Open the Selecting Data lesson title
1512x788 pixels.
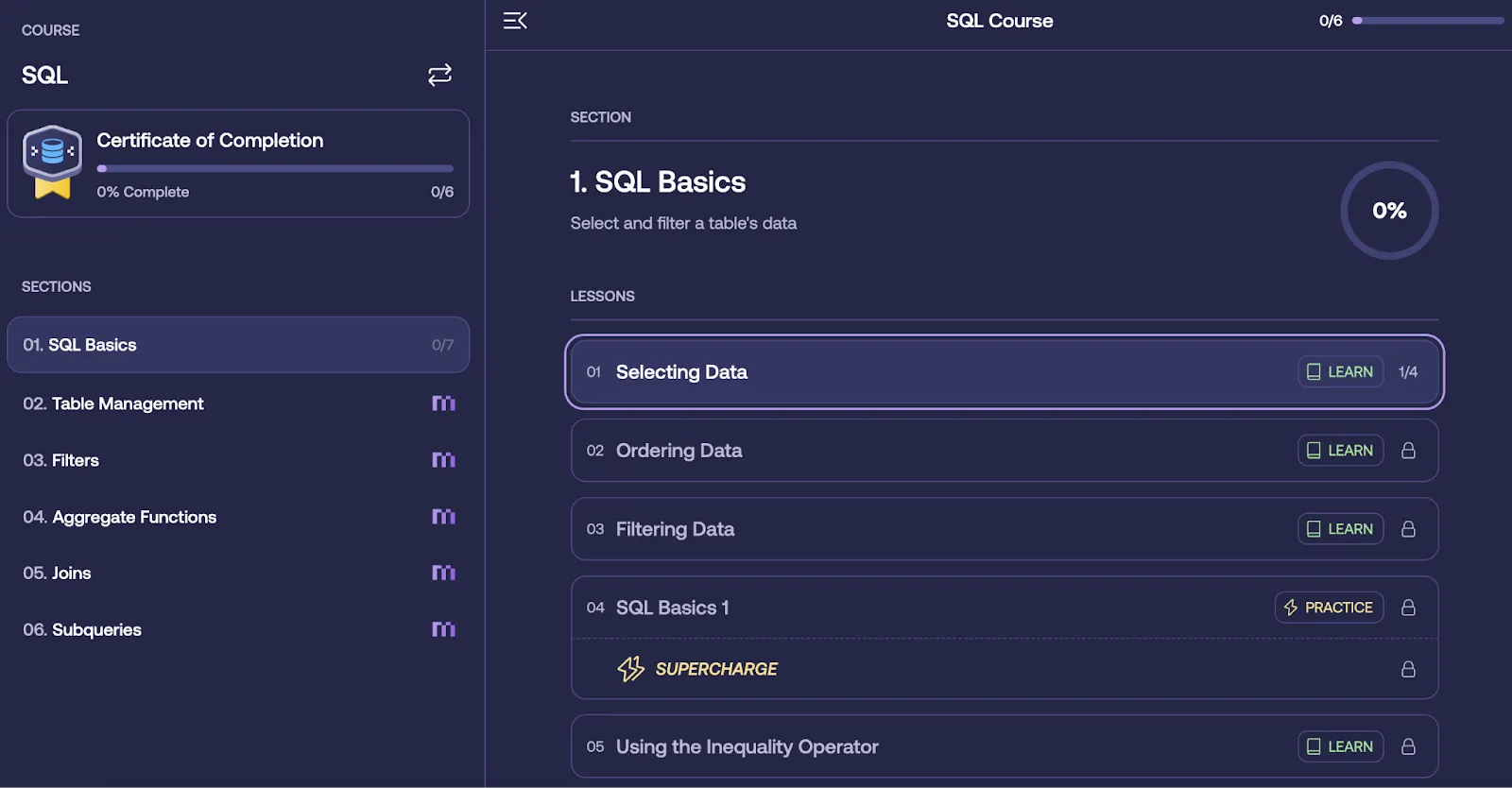(681, 372)
